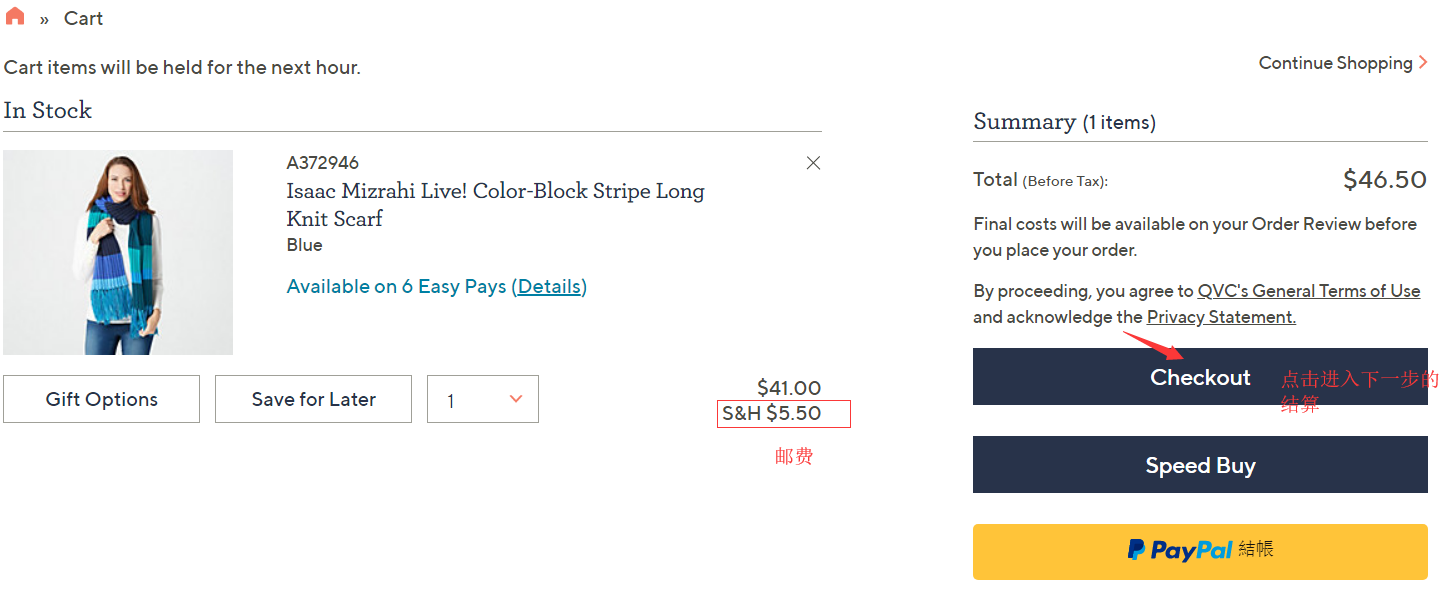Open the Privacy Statement link
The image size is (1443, 590).
[1221, 317]
